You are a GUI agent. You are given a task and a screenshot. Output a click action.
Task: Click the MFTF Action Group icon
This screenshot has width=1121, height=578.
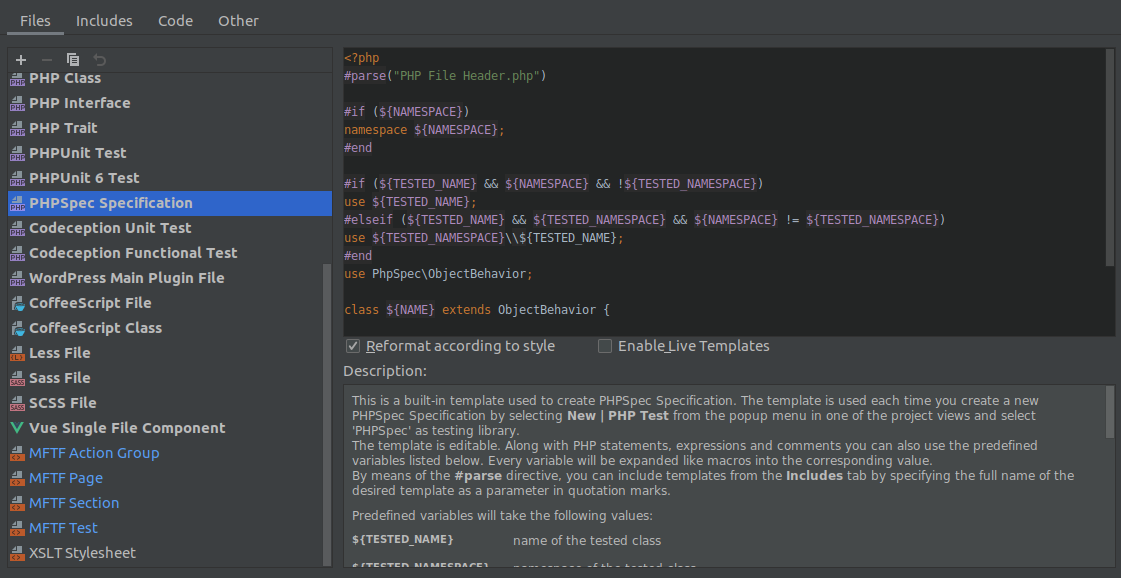(x=17, y=454)
